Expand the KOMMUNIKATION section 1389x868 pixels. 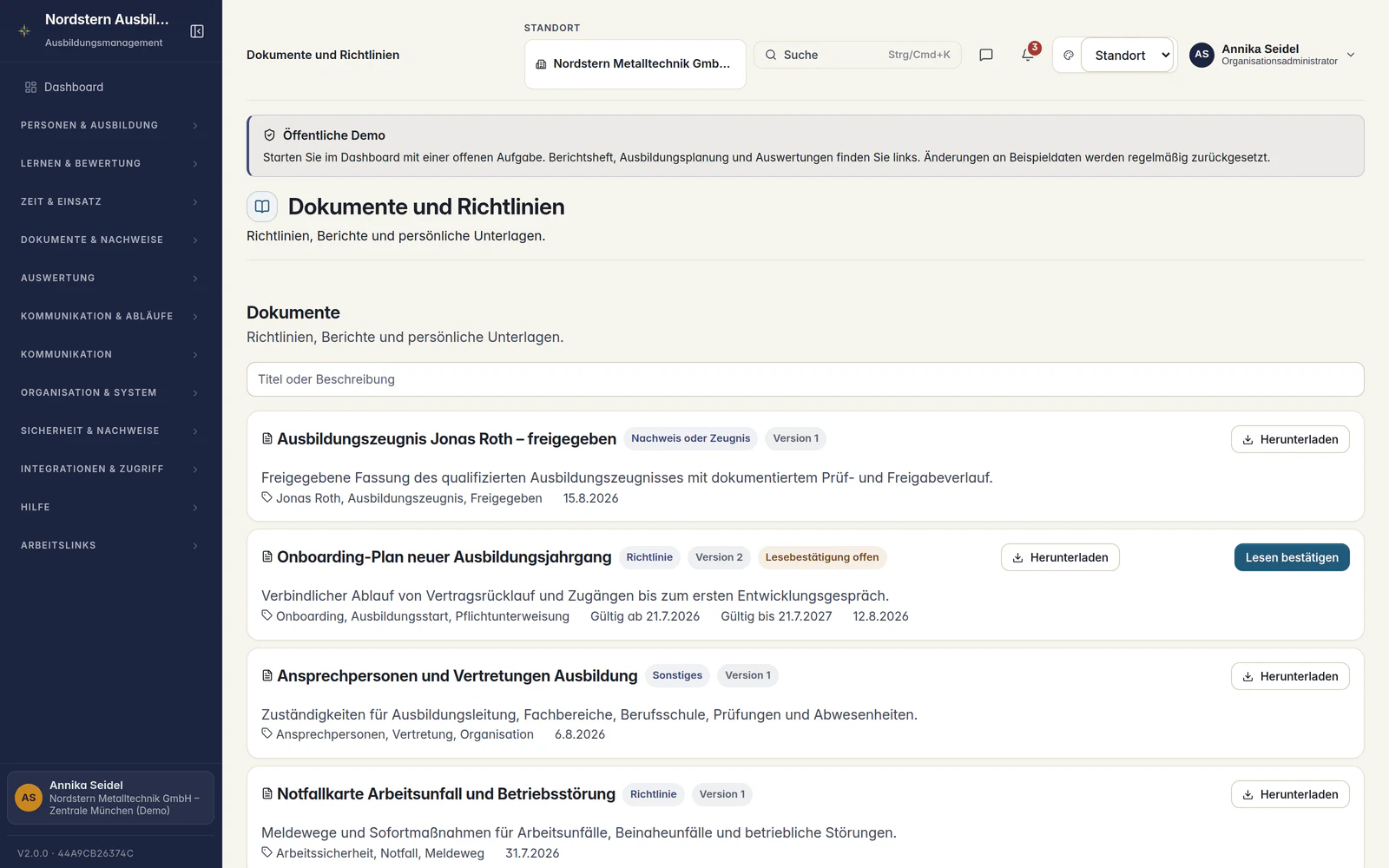111,354
